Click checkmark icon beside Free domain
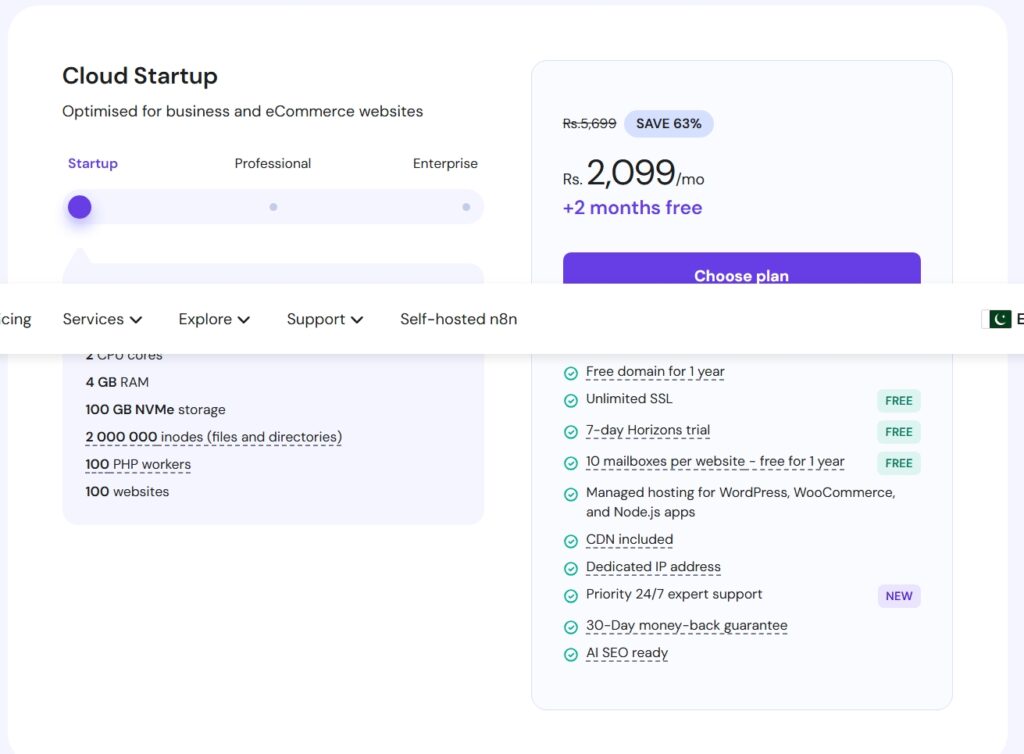The image size is (1024, 754). pos(571,373)
